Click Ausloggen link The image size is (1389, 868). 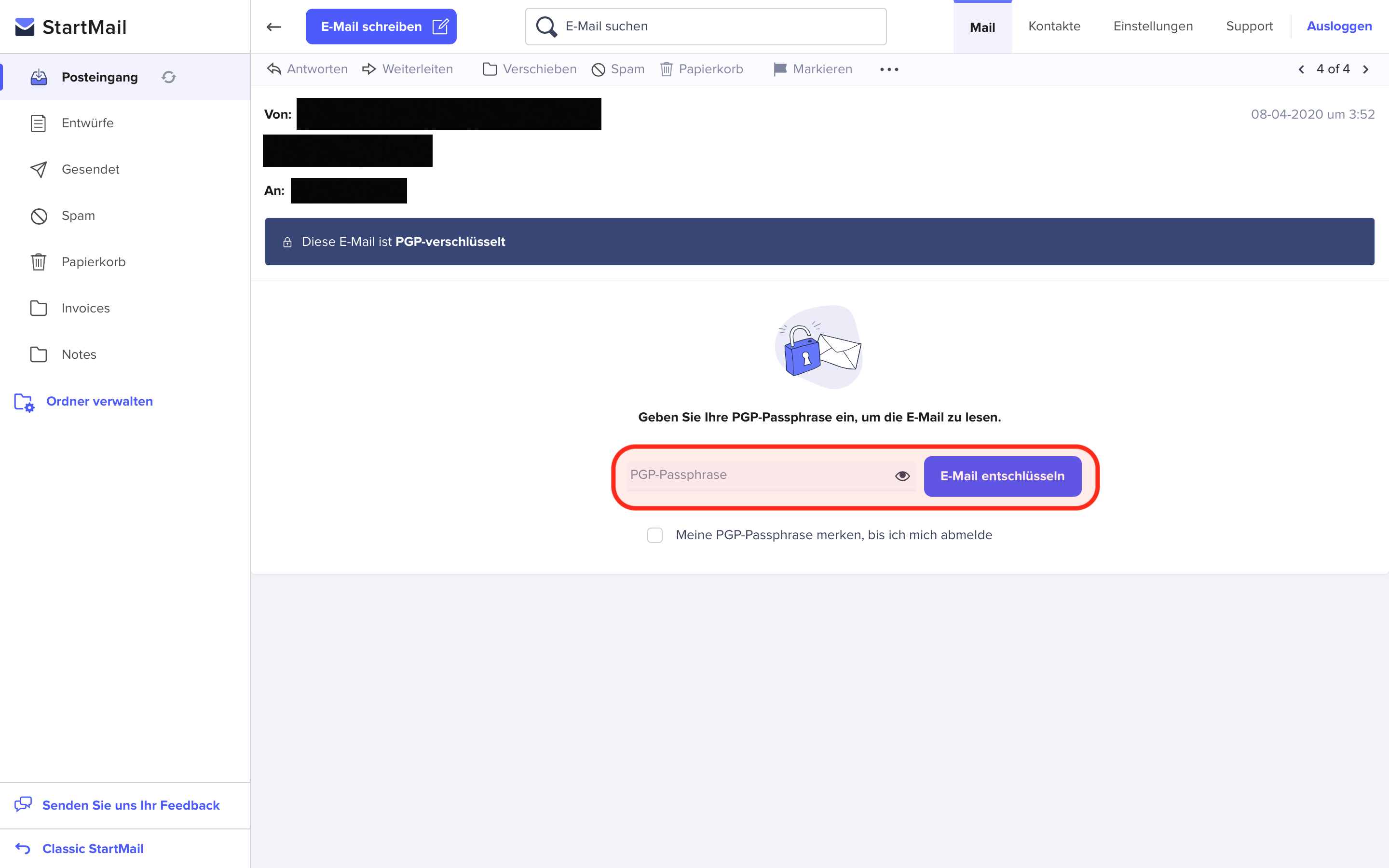1339,27
